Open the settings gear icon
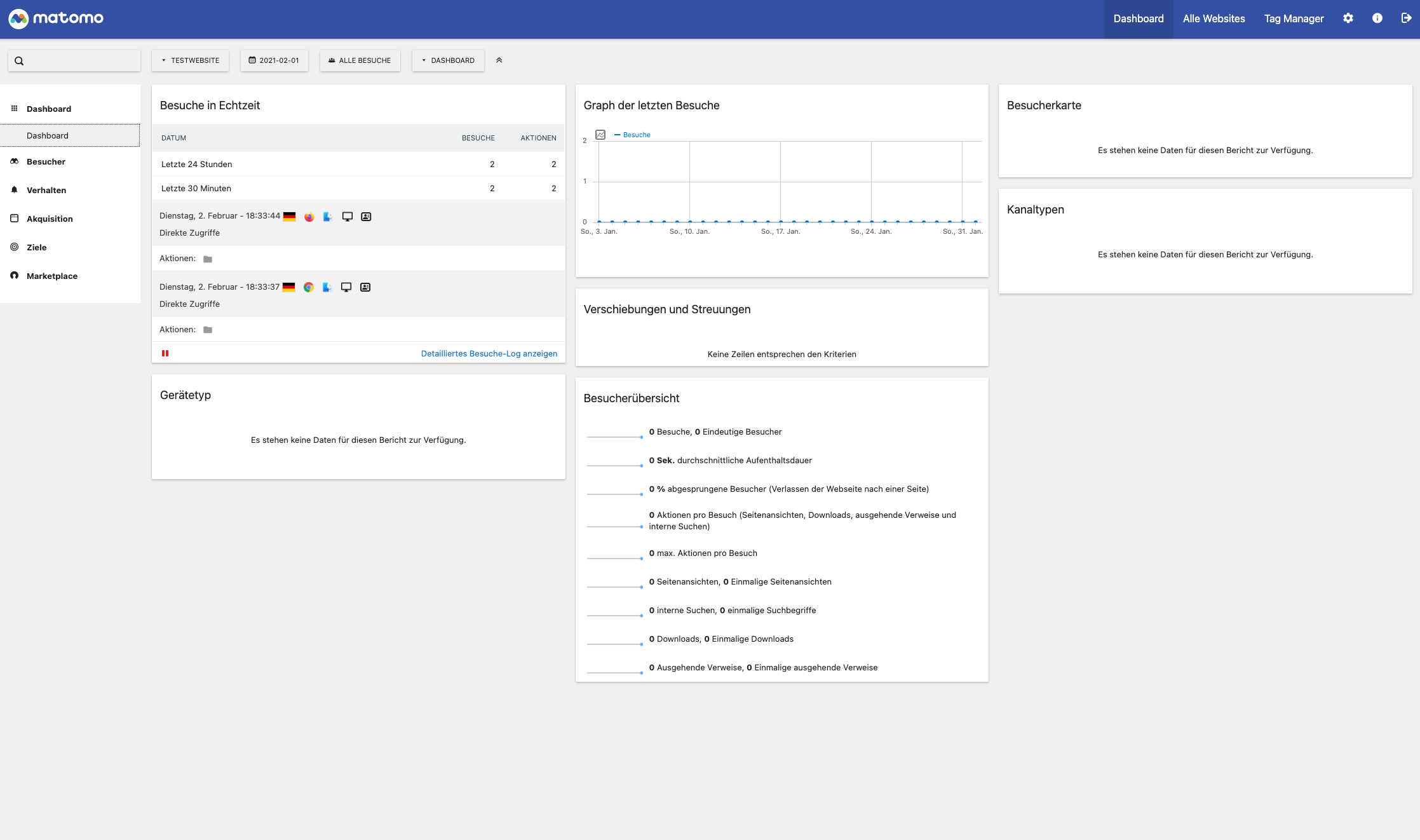Viewport: 1420px width, 840px height. coord(1348,18)
